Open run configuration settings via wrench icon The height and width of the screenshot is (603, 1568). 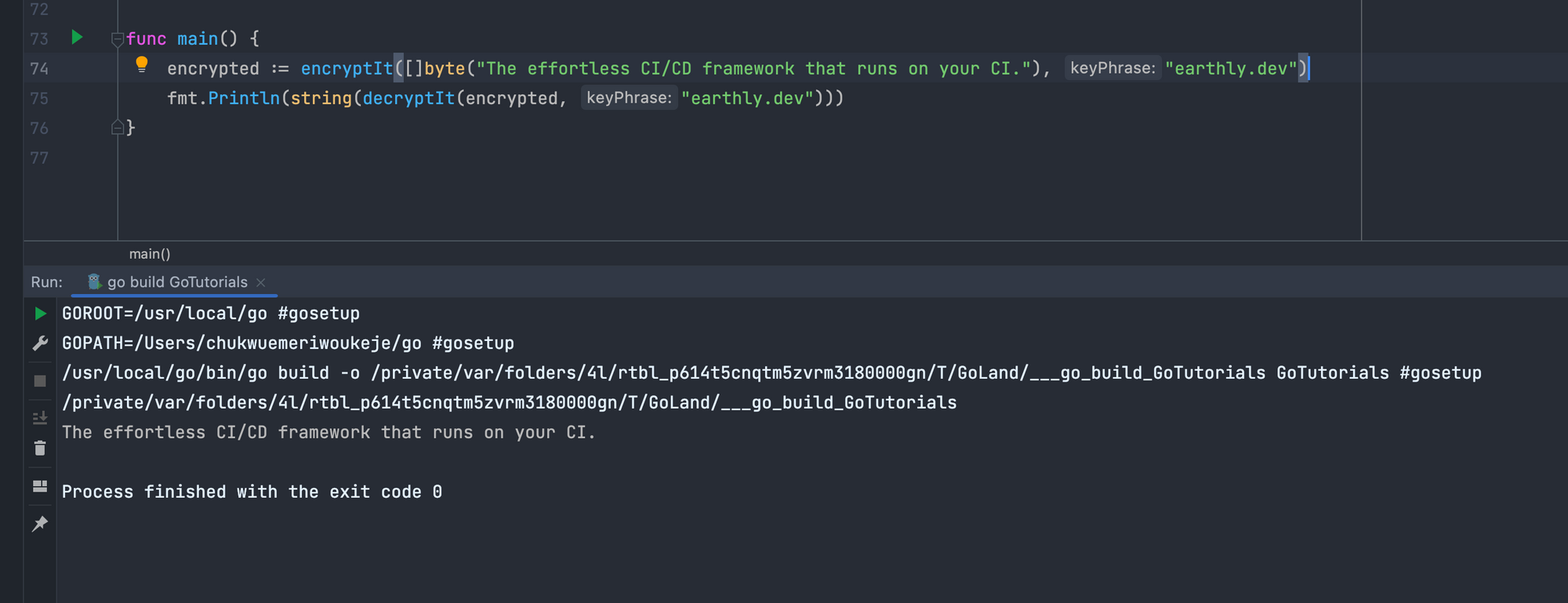tap(39, 343)
